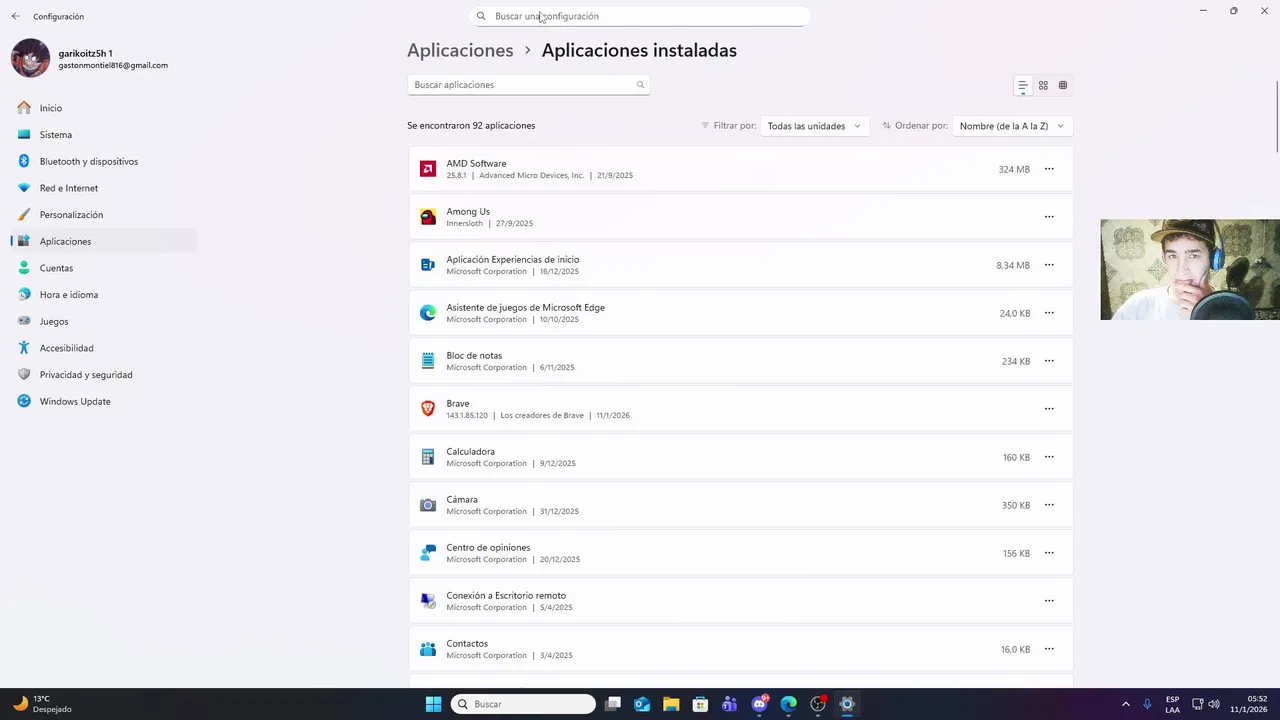The height and width of the screenshot is (720, 1280).
Task: Click the Se encontraron 92 aplicaciones text
Action: pos(471,126)
